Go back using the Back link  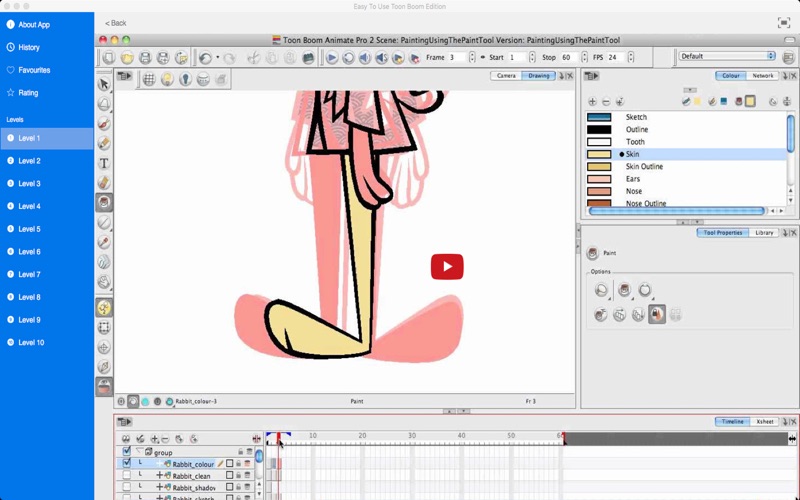[117, 22]
